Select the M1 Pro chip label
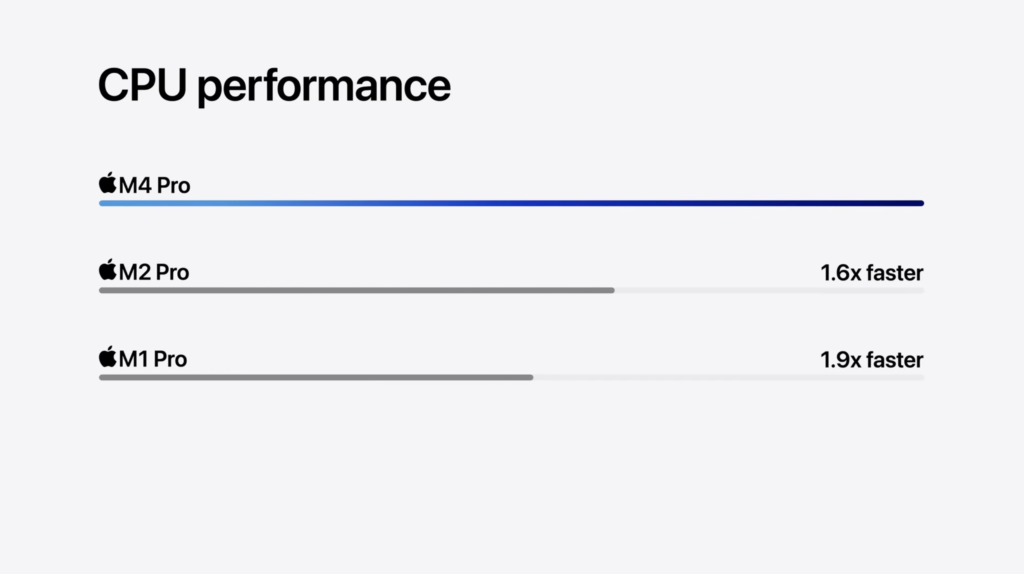The image size is (1024, 574). click(x=153, y=359)
